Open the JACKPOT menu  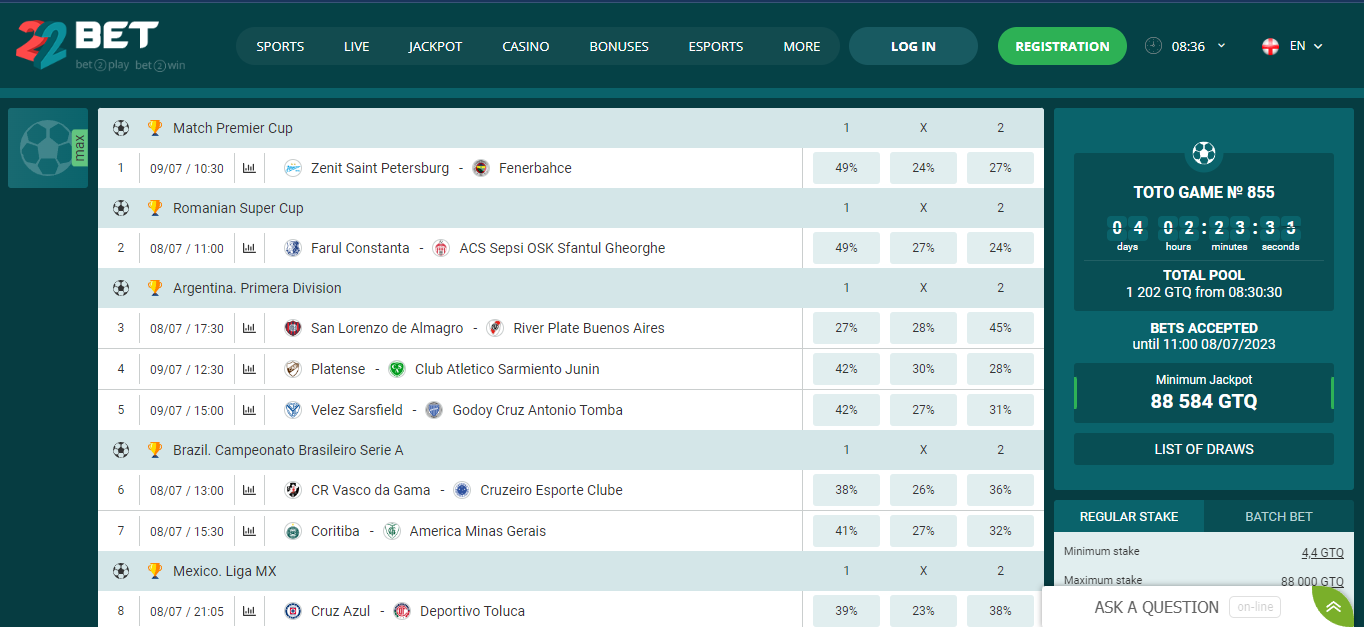[x=436, y=46]
